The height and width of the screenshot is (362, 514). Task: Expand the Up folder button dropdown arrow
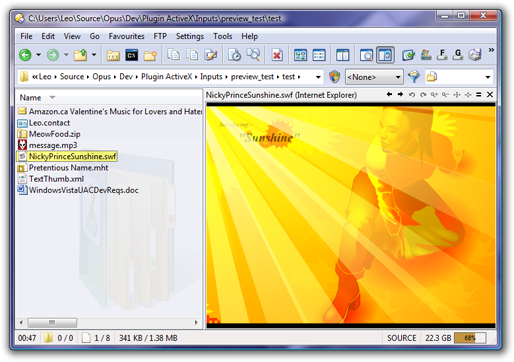(94, 54)
